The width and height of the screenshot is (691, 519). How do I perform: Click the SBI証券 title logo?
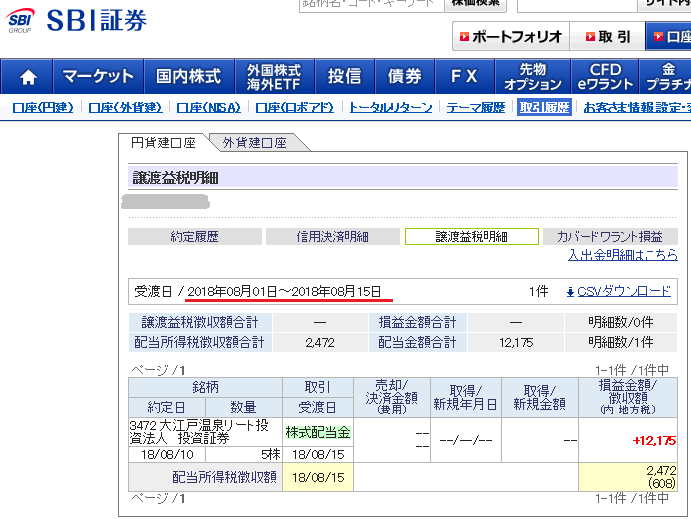tap(97, 20)
